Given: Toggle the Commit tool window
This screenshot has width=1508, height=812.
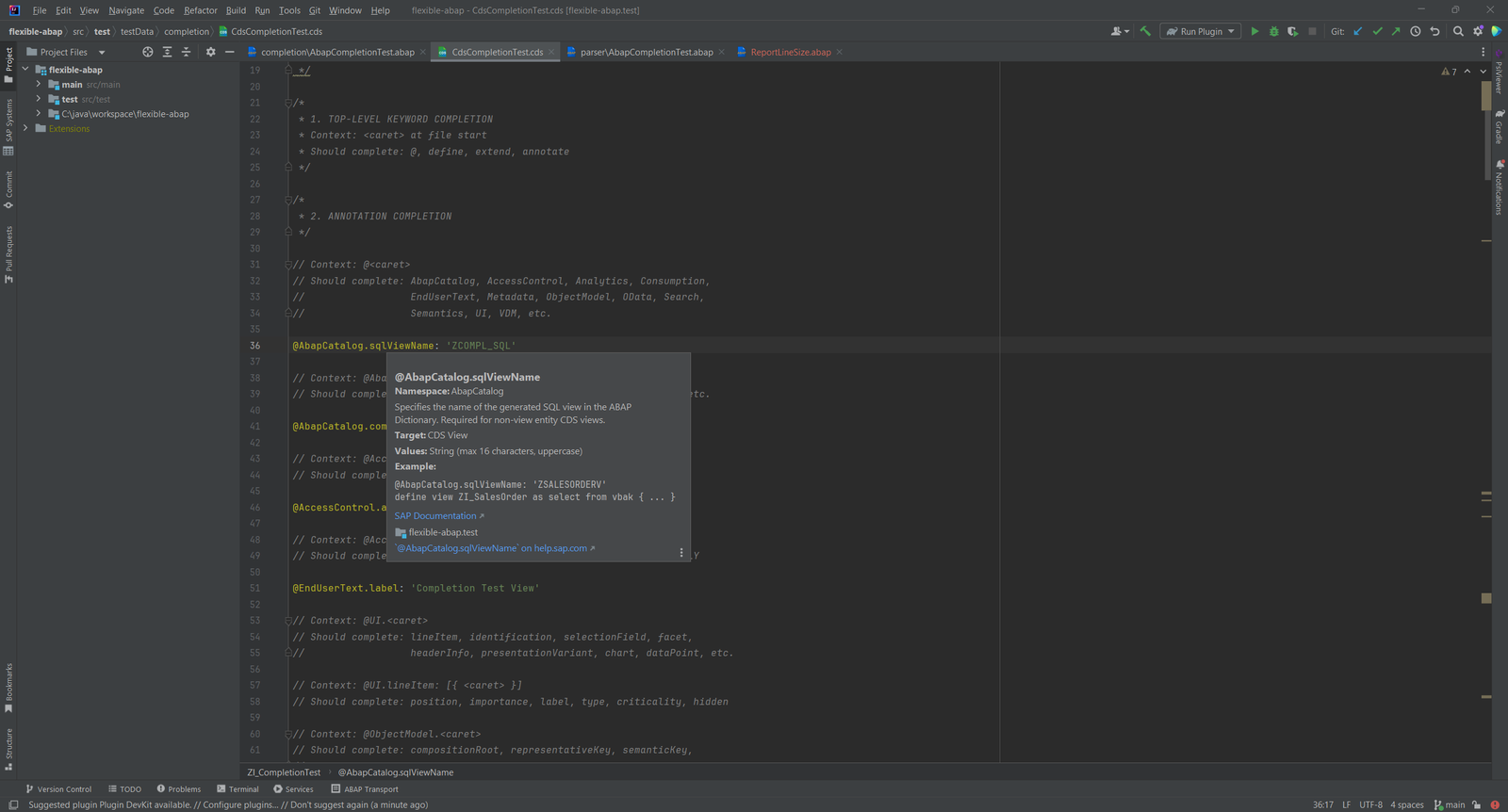Looking at the screenshot, I should coord(8,189).
